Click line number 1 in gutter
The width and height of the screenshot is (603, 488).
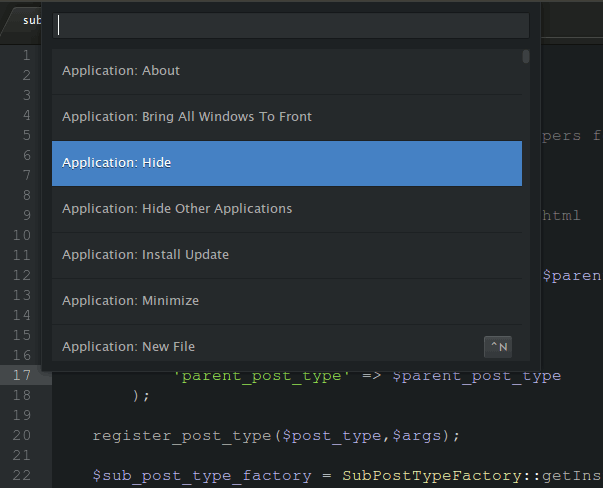[26, 55]
